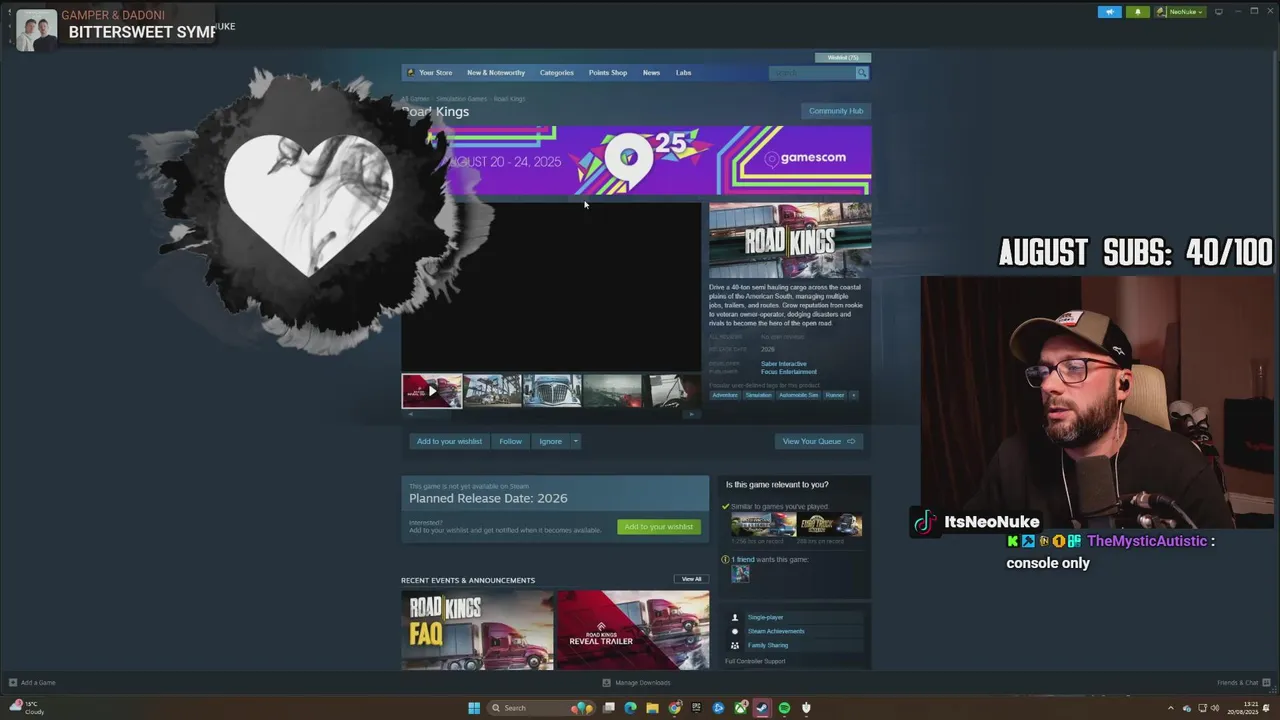
Task: Click the Single-player feature link
Action: (766, 617)
